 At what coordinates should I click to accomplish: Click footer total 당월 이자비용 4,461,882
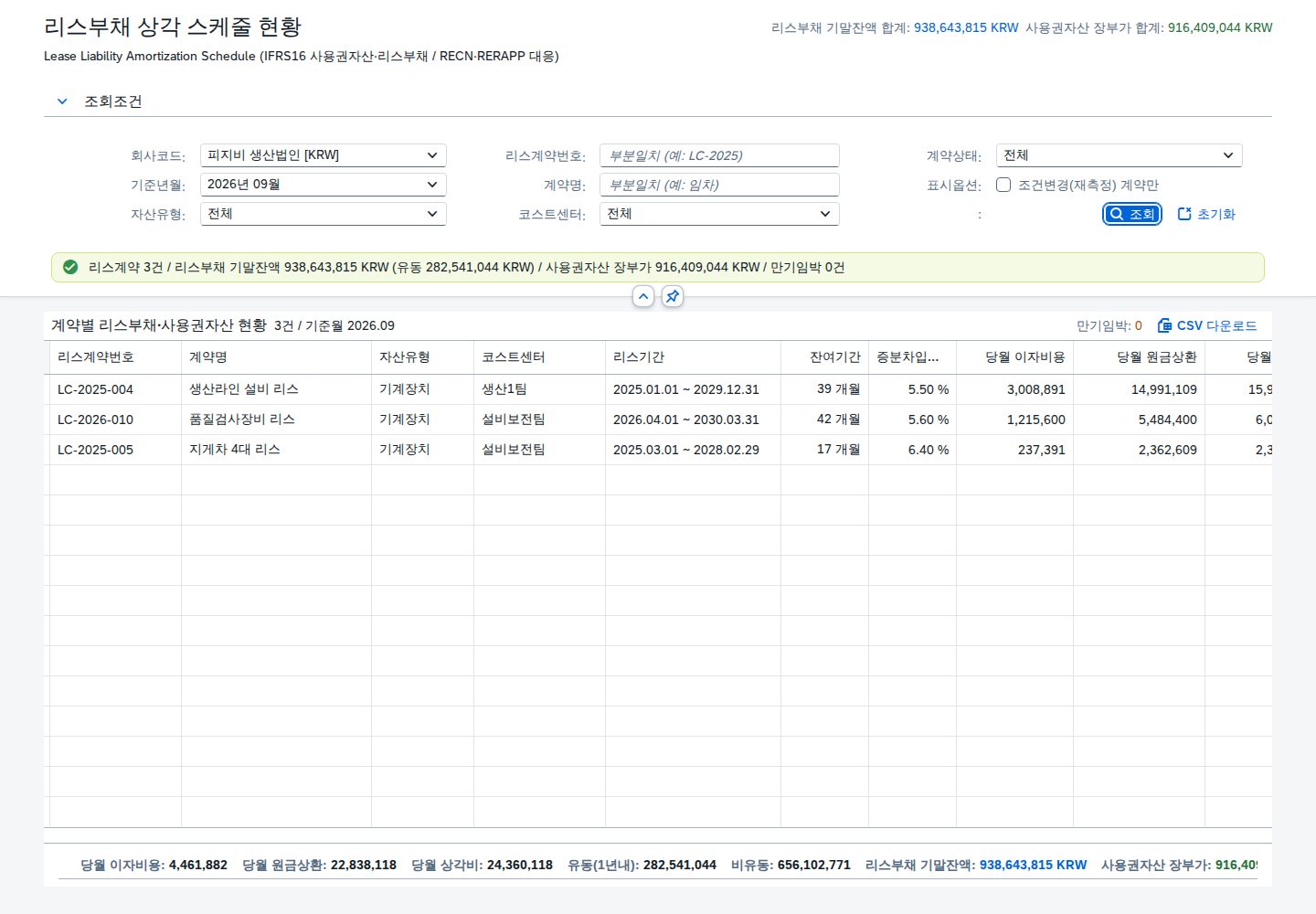click(x=154, y=865)
